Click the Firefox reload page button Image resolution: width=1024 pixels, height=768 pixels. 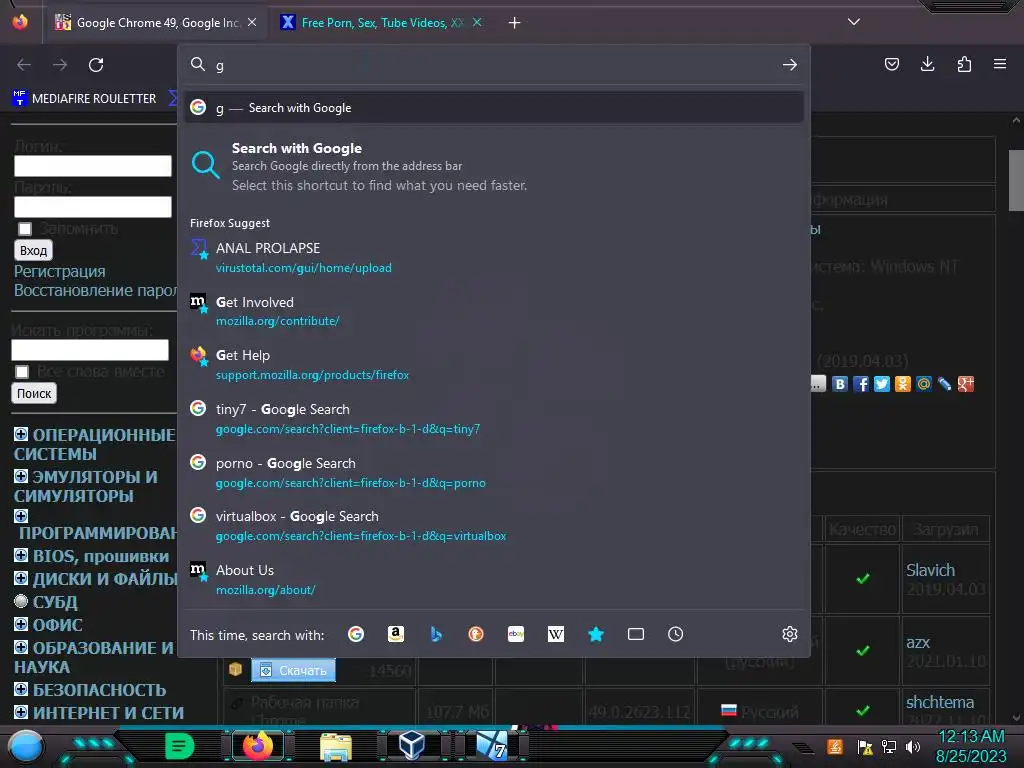[96, 65]
